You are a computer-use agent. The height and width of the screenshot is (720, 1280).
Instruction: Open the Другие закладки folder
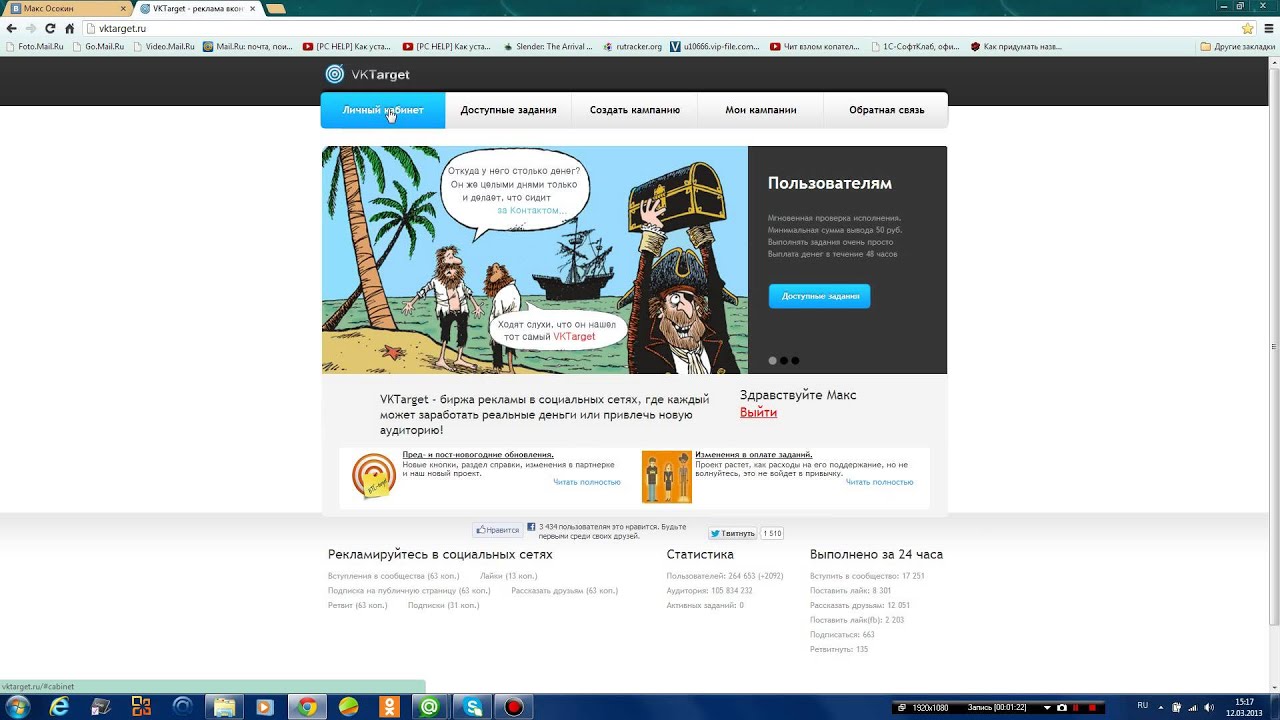(x=1237, y=46)
